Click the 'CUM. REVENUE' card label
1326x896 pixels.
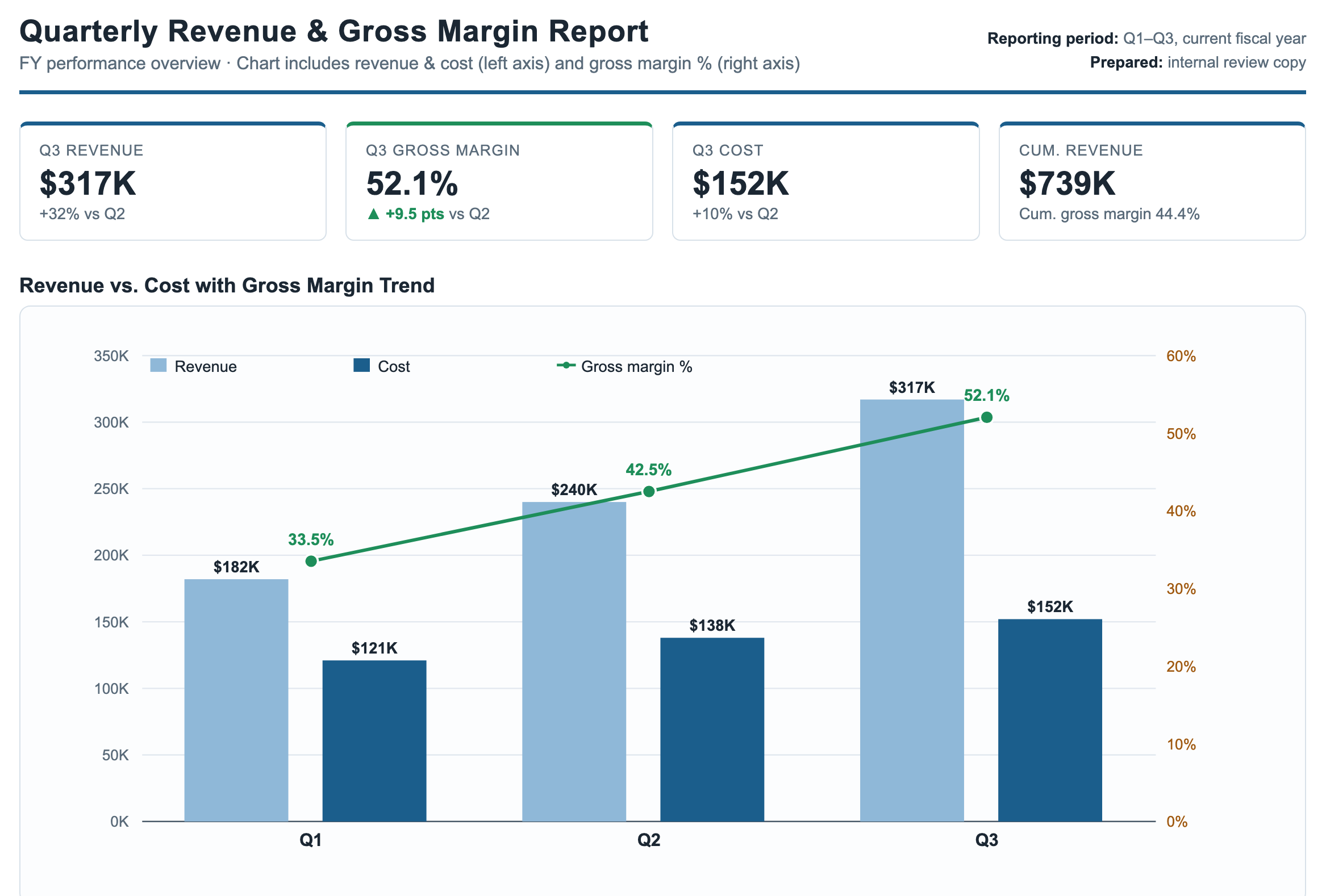click(1081, 150)
